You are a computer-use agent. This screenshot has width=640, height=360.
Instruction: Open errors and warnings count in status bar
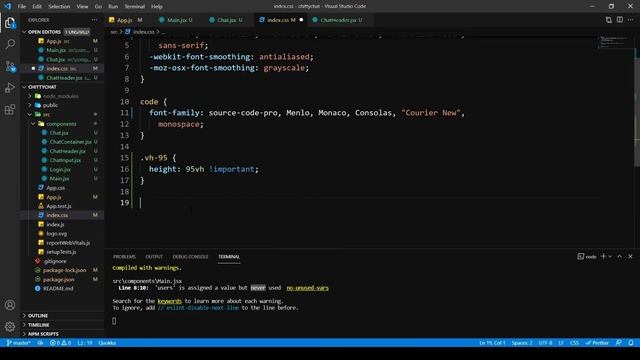[x=60, y=343]
